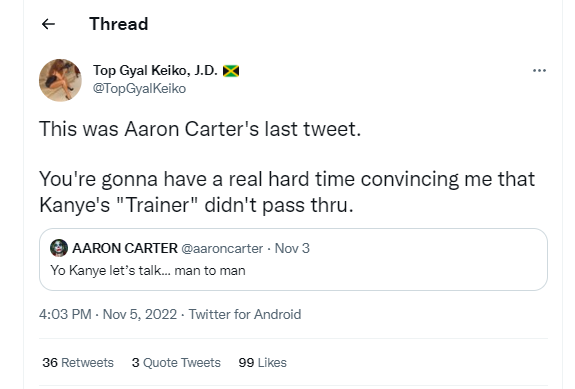Open the Nov 3 quoted tweet date

(x=292, y=248)
